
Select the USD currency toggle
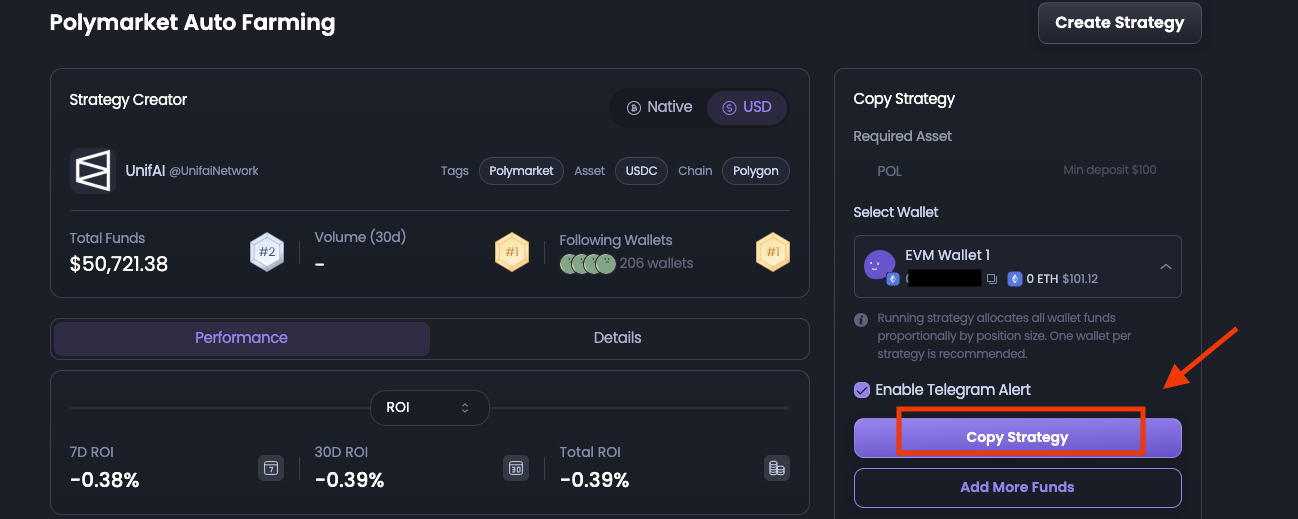747,108
